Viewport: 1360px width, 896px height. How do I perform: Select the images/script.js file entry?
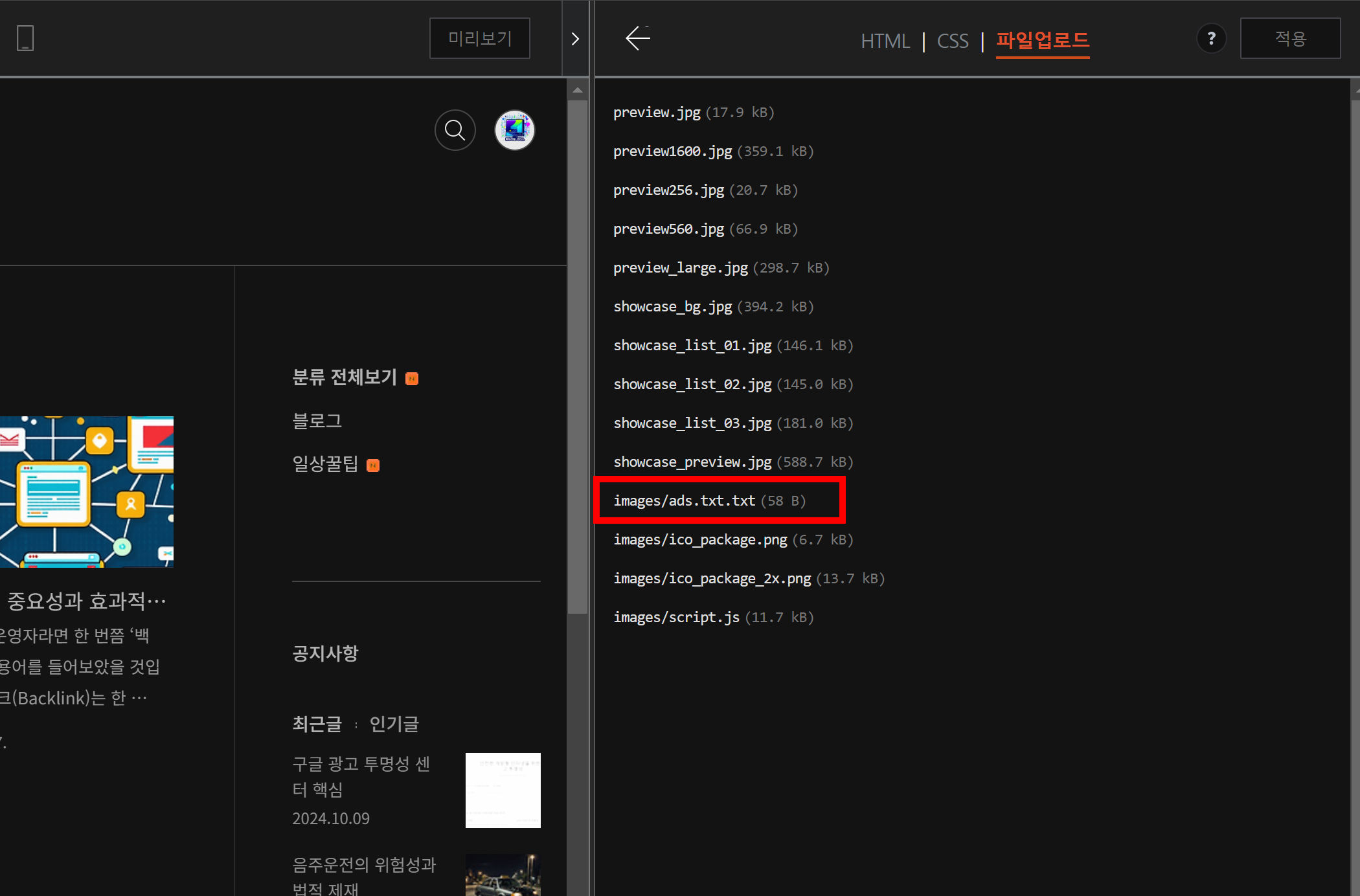click(x=676, y=617)
